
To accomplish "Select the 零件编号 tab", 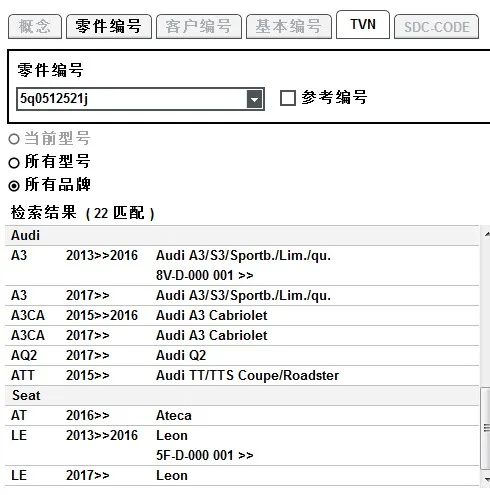I will click(109, 27).
